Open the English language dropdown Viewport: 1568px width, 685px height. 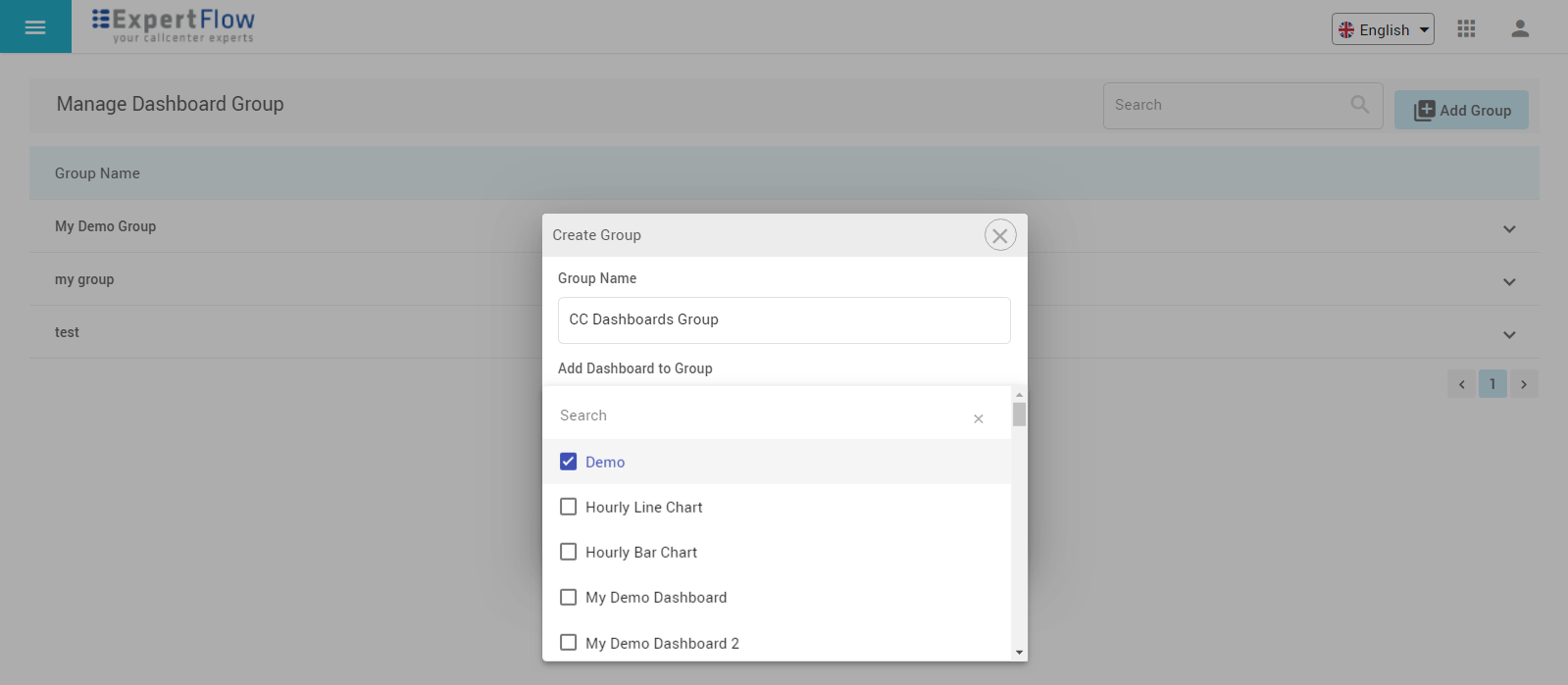pyautogui.click(x=1383, y=29)
